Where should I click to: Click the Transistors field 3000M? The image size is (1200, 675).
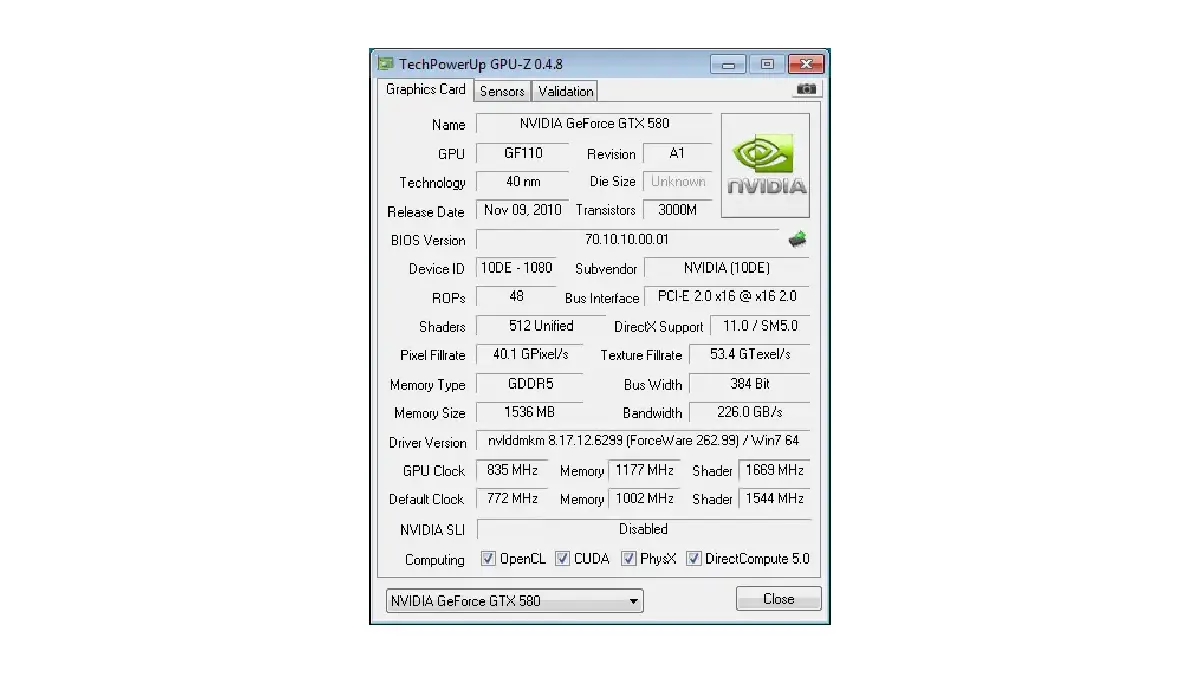coord(677,210)
